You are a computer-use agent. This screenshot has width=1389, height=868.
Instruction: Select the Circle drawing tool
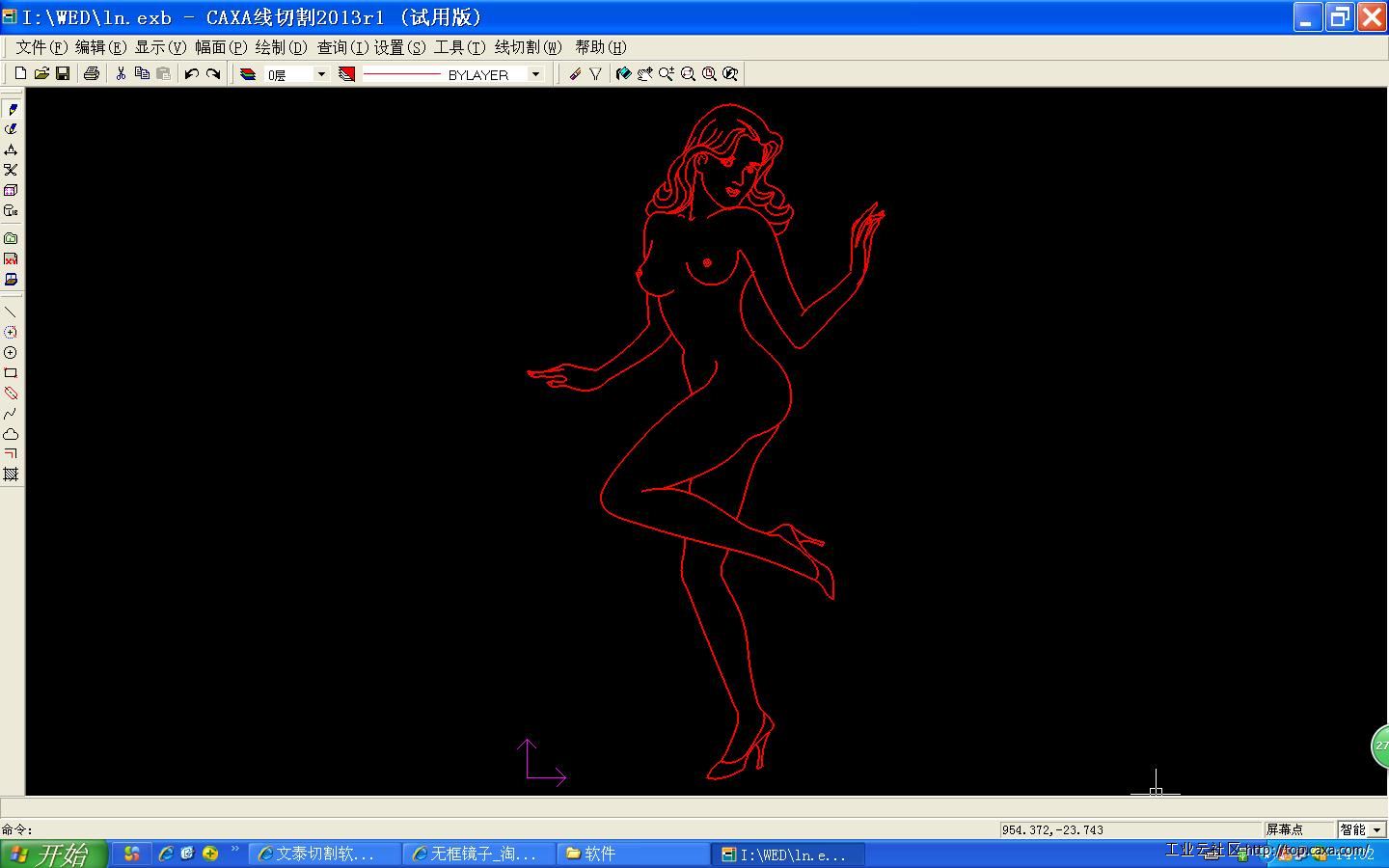click(x=11, y=353)
